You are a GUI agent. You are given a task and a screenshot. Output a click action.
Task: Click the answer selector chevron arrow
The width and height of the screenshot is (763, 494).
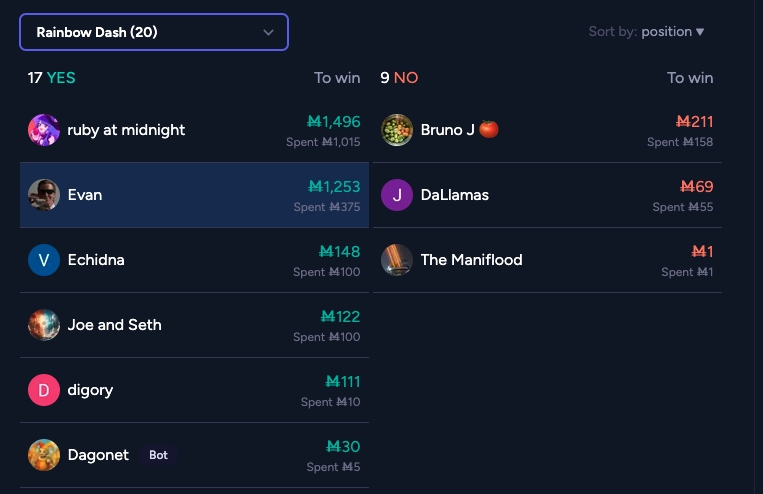click(x=268, y=33)
